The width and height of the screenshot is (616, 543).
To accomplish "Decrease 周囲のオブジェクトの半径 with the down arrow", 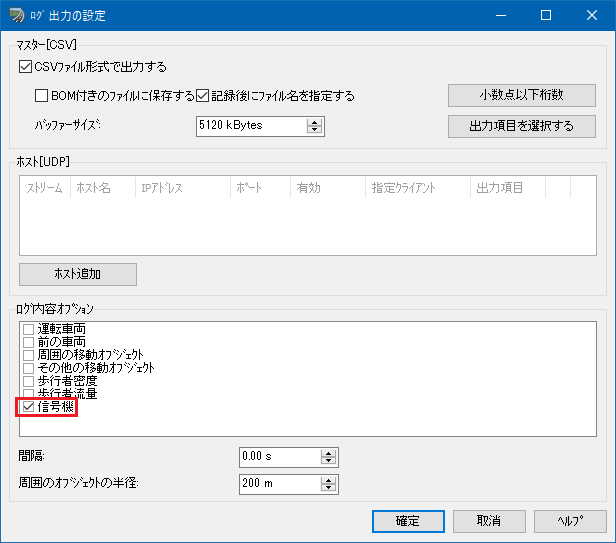I will click(328, 488).
